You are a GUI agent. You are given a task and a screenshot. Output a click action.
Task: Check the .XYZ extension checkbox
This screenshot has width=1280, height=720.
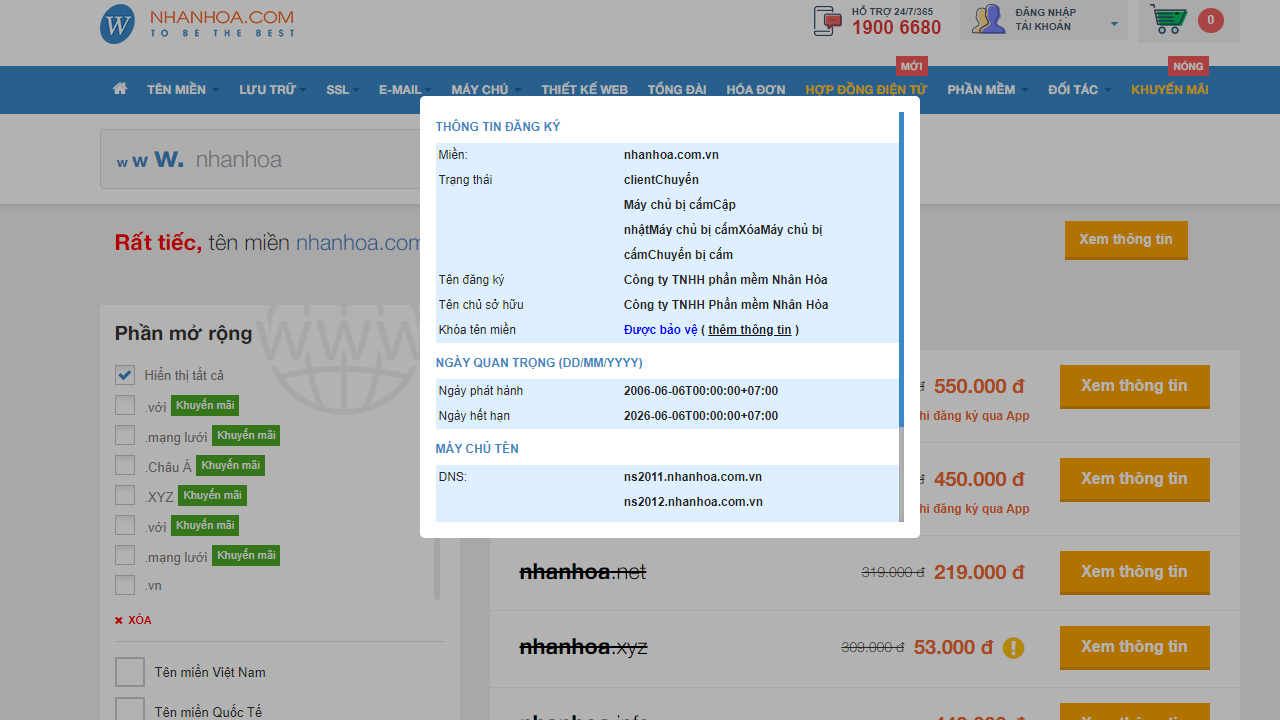click(125, 495)
